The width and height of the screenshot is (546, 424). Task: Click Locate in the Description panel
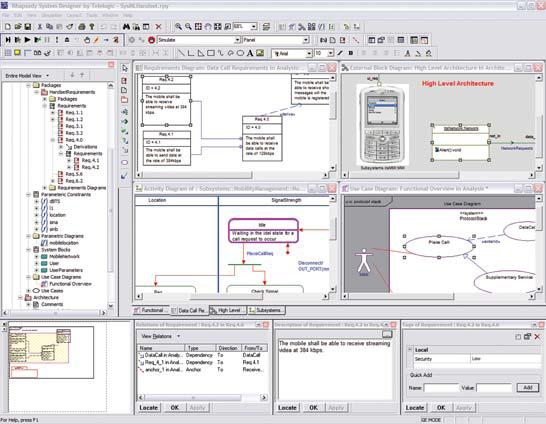point(287,408)
